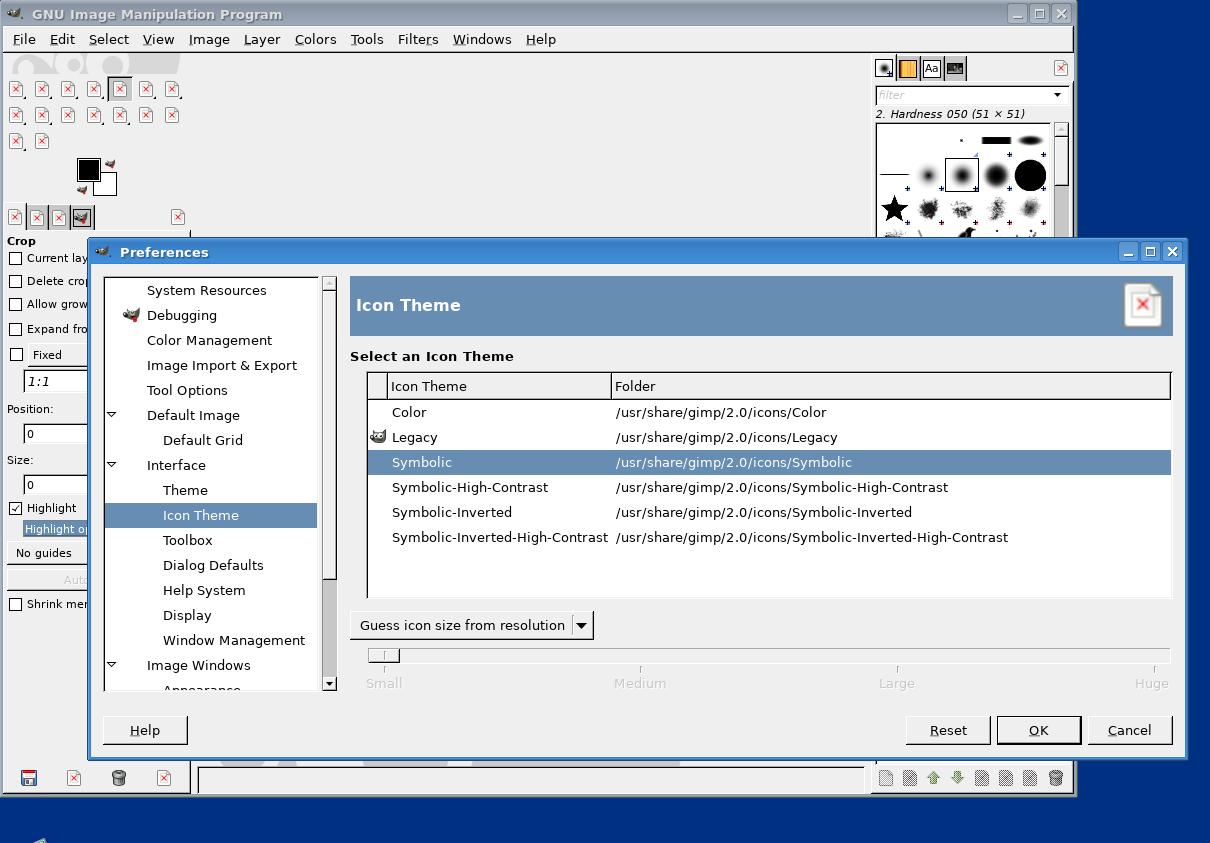Open the Wilber-icon tab in the tool options dock

coord(82,217)
